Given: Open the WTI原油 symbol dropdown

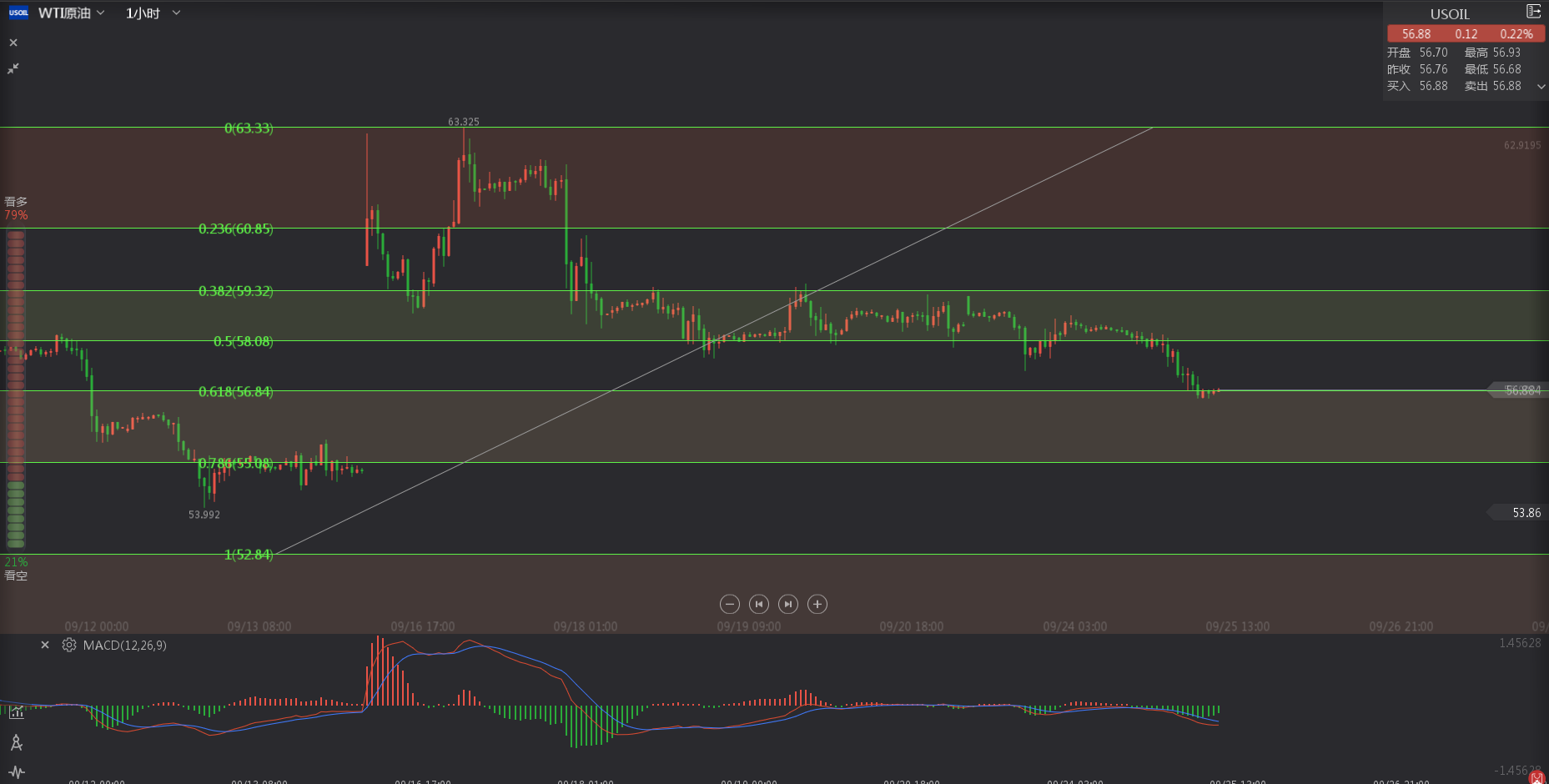Looking at the screenshot, I should [x=72, y=13].
